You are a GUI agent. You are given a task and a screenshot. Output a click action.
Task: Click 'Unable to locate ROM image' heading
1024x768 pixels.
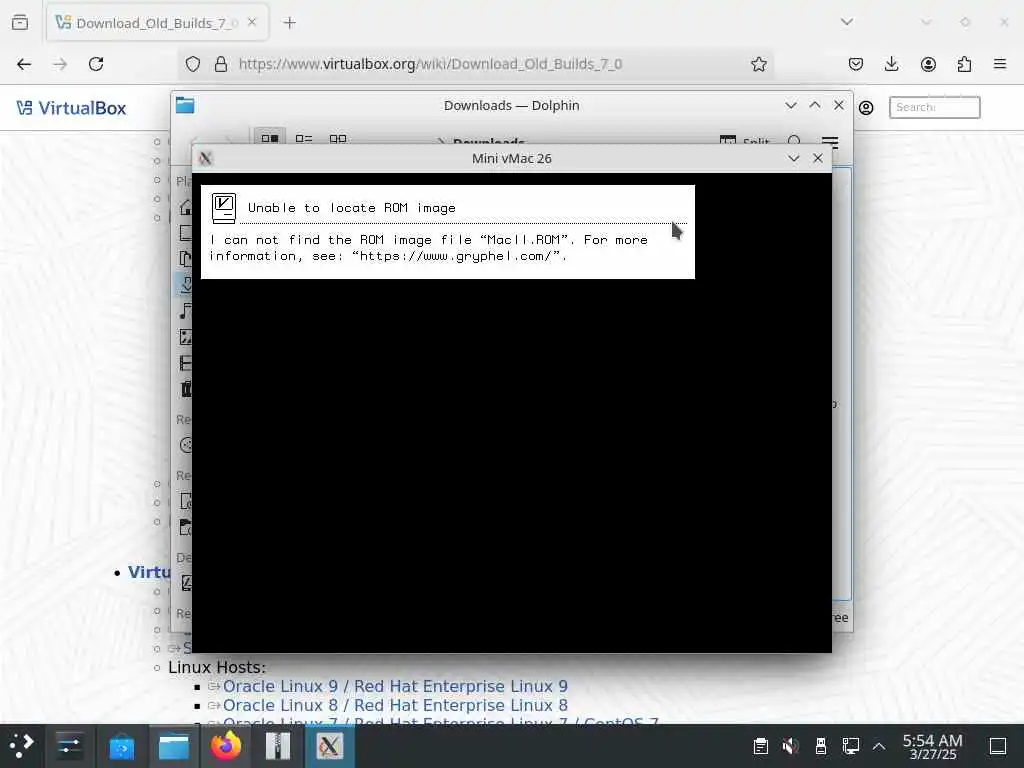(351, 208)
